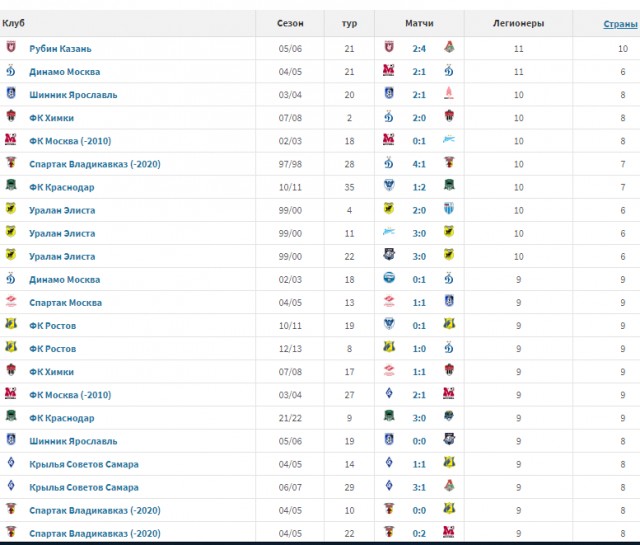Select season 06/07 cell
The height and width of the screenshot is (545, 640).
290,487
